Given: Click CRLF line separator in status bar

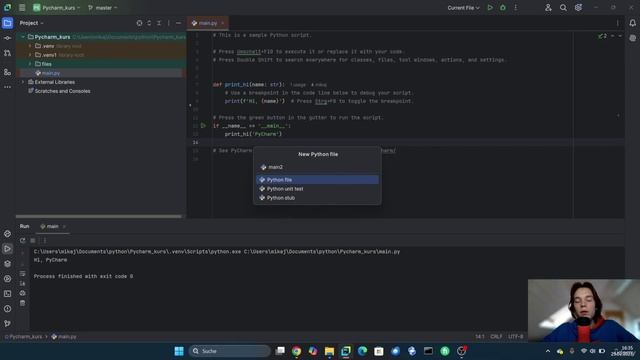Looking at the screenshot, I should [496, 337].
